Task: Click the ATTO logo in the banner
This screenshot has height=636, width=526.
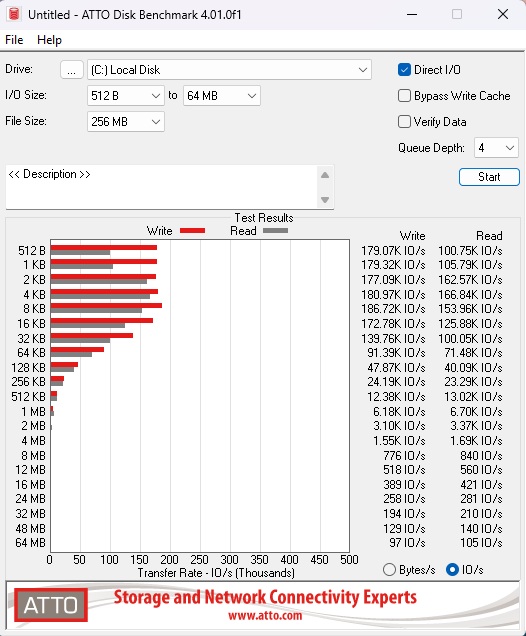Action: (51, 605)
